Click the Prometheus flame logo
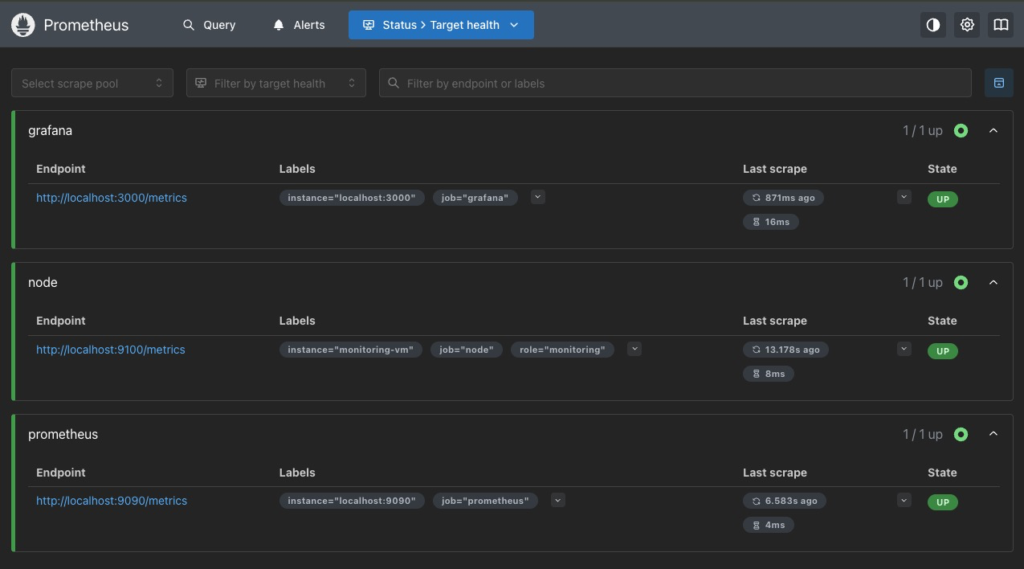The height and width of the screenshot is (569, 1024). tap(23, 25)
